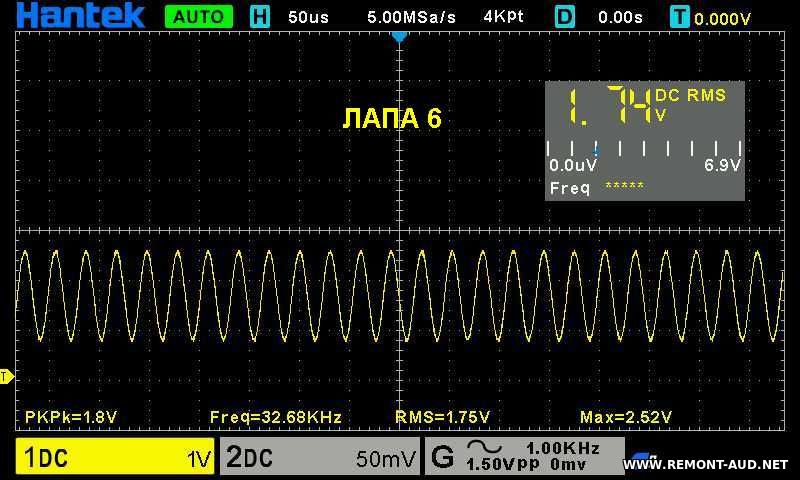Click the Hantek logo
This screenshot has width=800, height=480.
point(81,15)
